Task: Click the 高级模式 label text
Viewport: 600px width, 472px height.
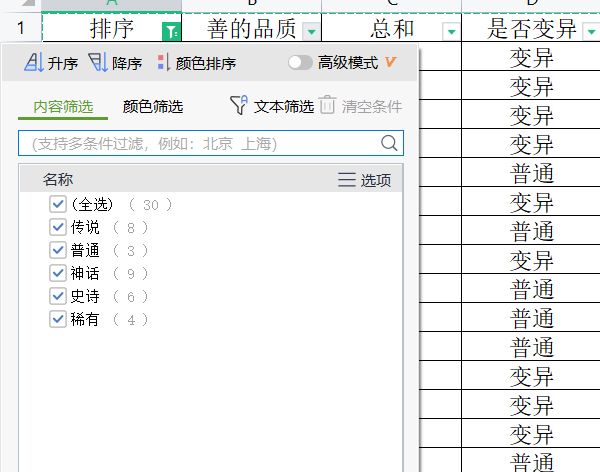Action: pos(348,63)
